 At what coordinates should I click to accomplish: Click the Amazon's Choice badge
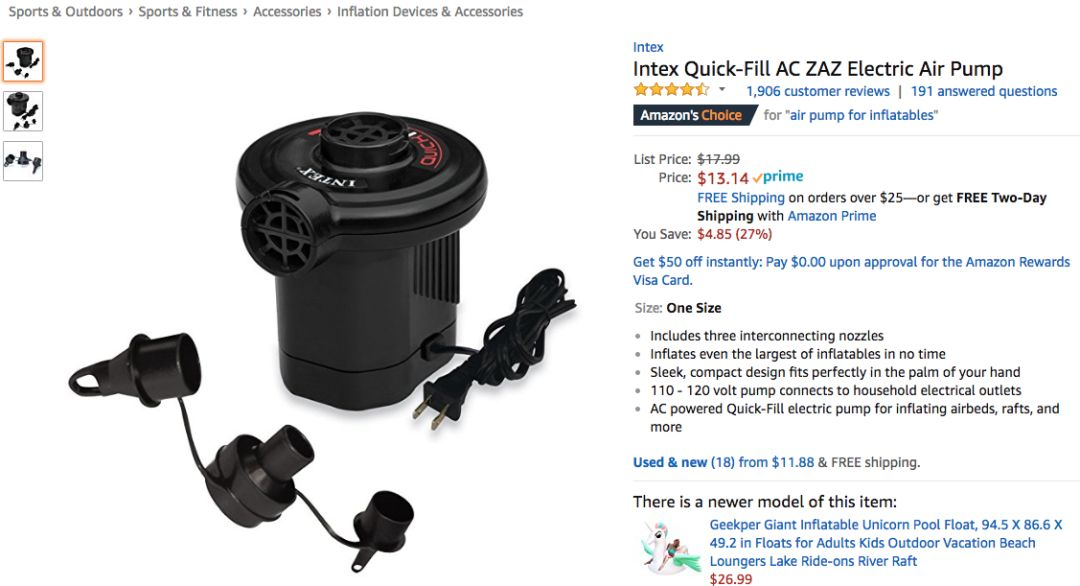[x=692, y=115]
